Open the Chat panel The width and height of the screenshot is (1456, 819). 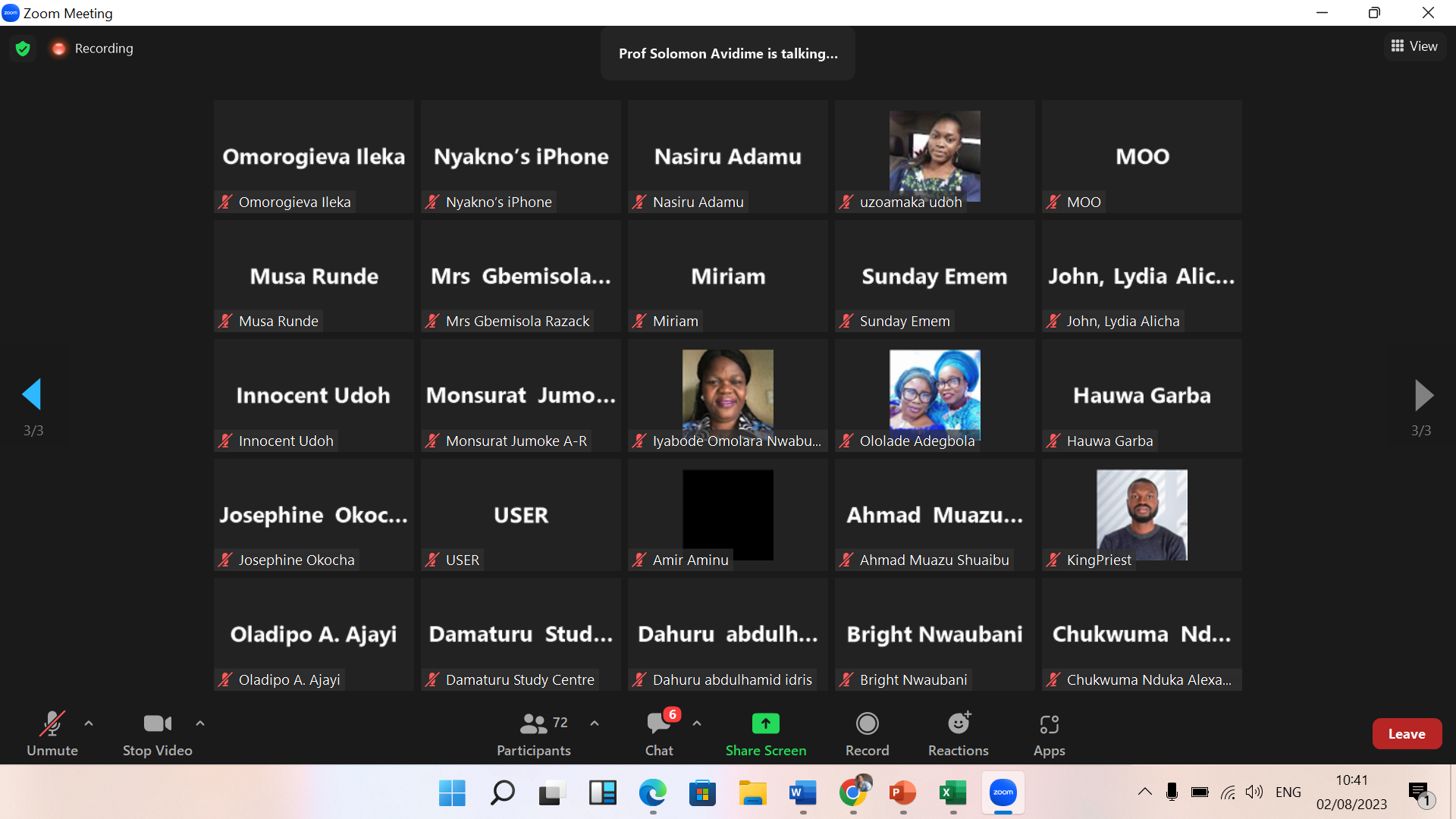(659, 734)
